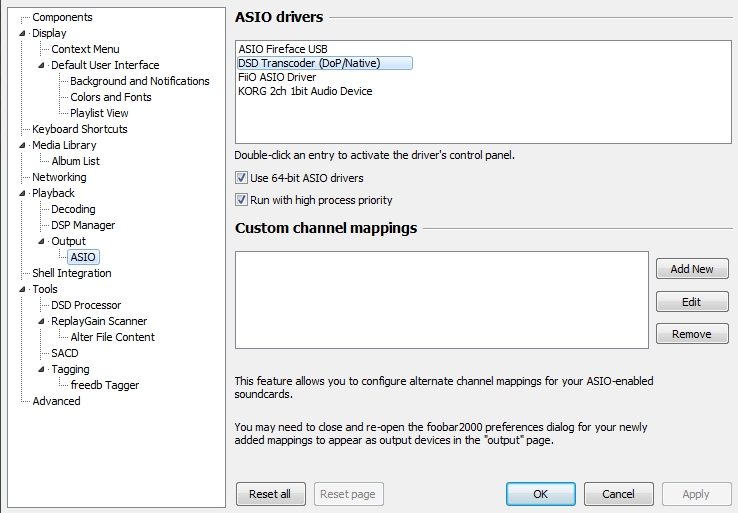The width and height of the screenshot is (738, 513).
Task: Click the Reset all button
Action: coord(271,494)
